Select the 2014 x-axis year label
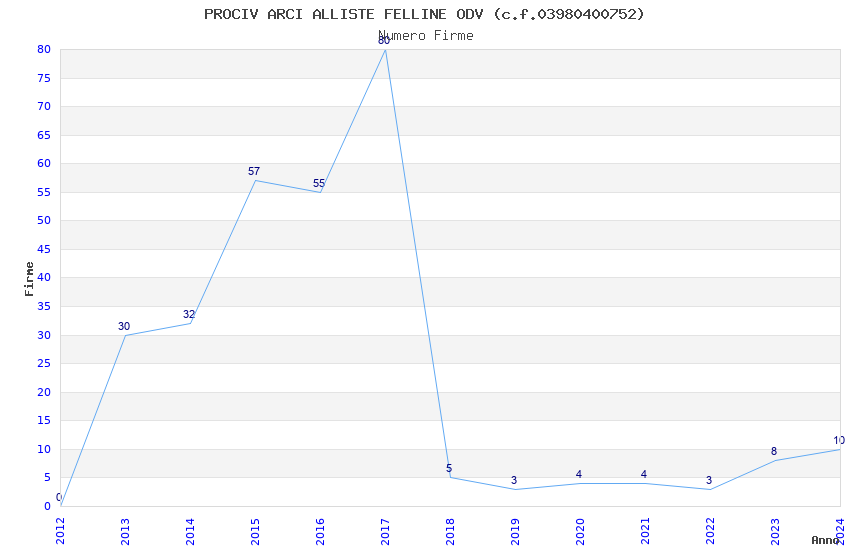Image resolution: width=850 pixels, height=550 pixels. (190, 531)
